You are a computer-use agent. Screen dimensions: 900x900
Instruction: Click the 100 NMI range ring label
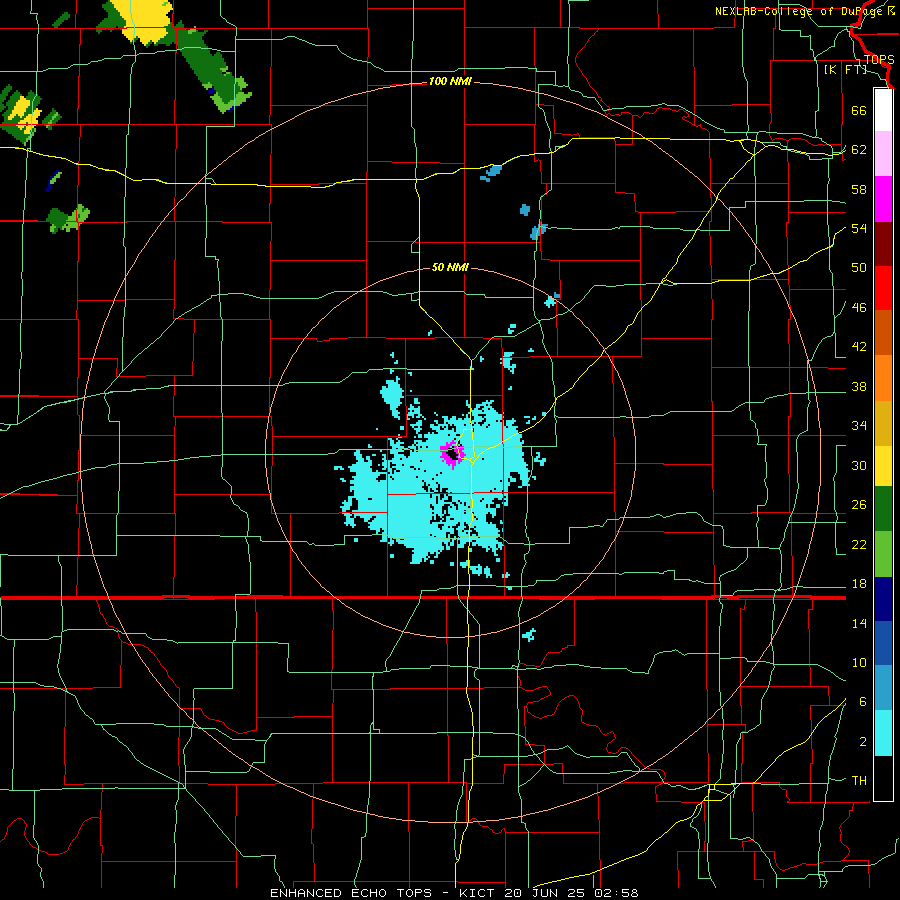(x=450, y=82)
